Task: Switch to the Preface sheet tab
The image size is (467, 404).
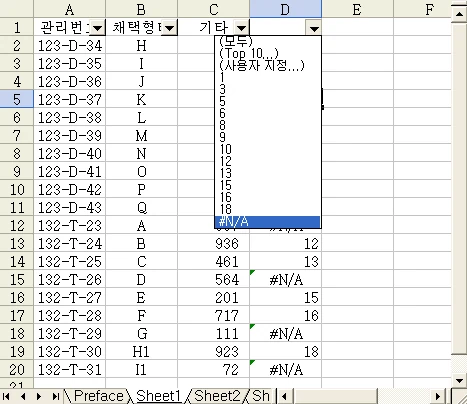Action: pyautogui.click(x=98, y=396)
